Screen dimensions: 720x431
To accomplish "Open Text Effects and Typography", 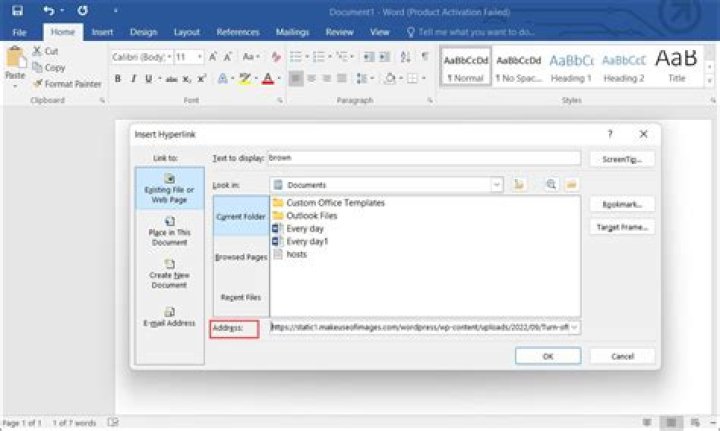I will [x=223, y=79].
